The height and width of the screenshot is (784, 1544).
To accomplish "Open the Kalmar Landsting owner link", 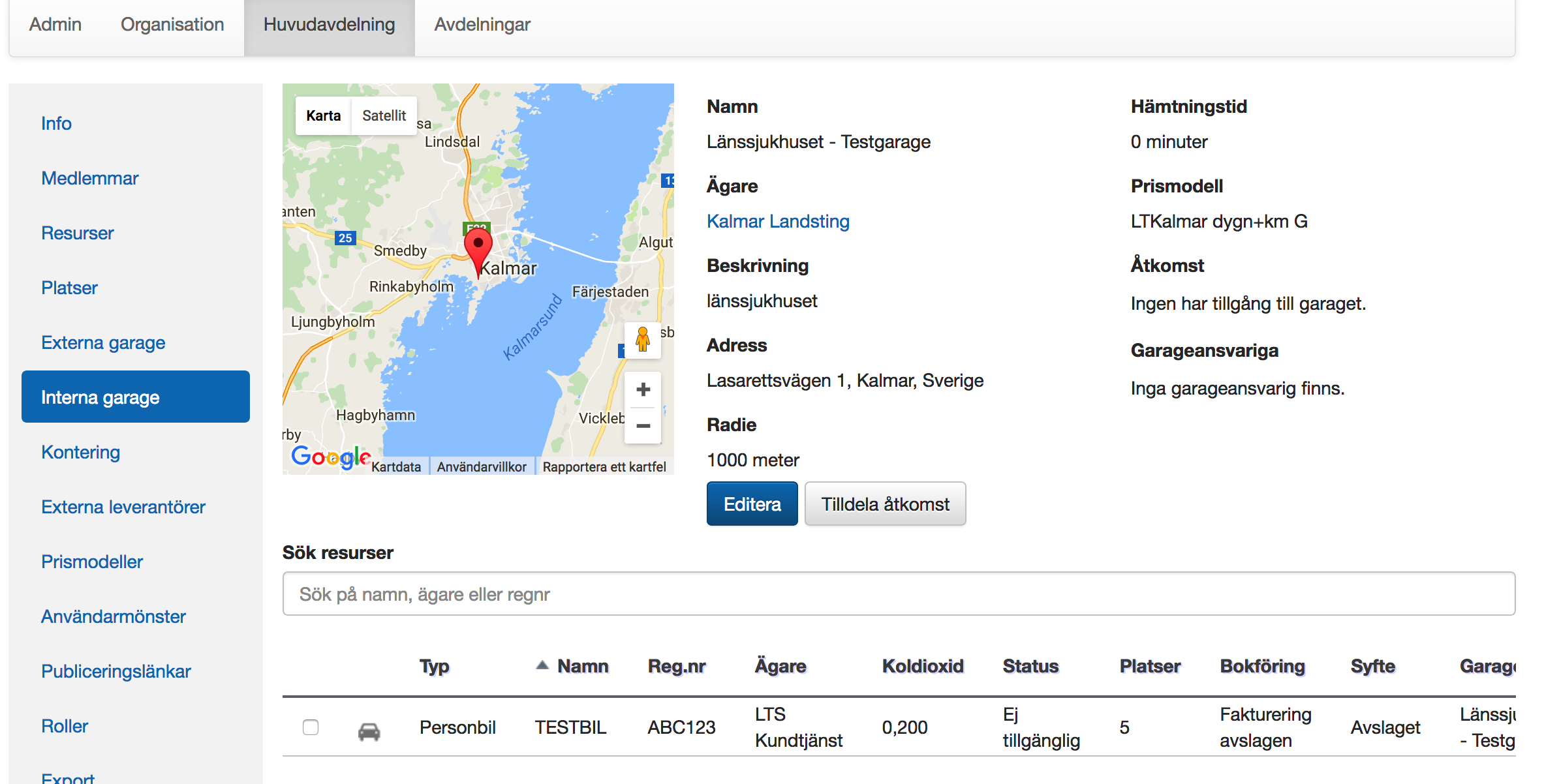I will 777,222.
